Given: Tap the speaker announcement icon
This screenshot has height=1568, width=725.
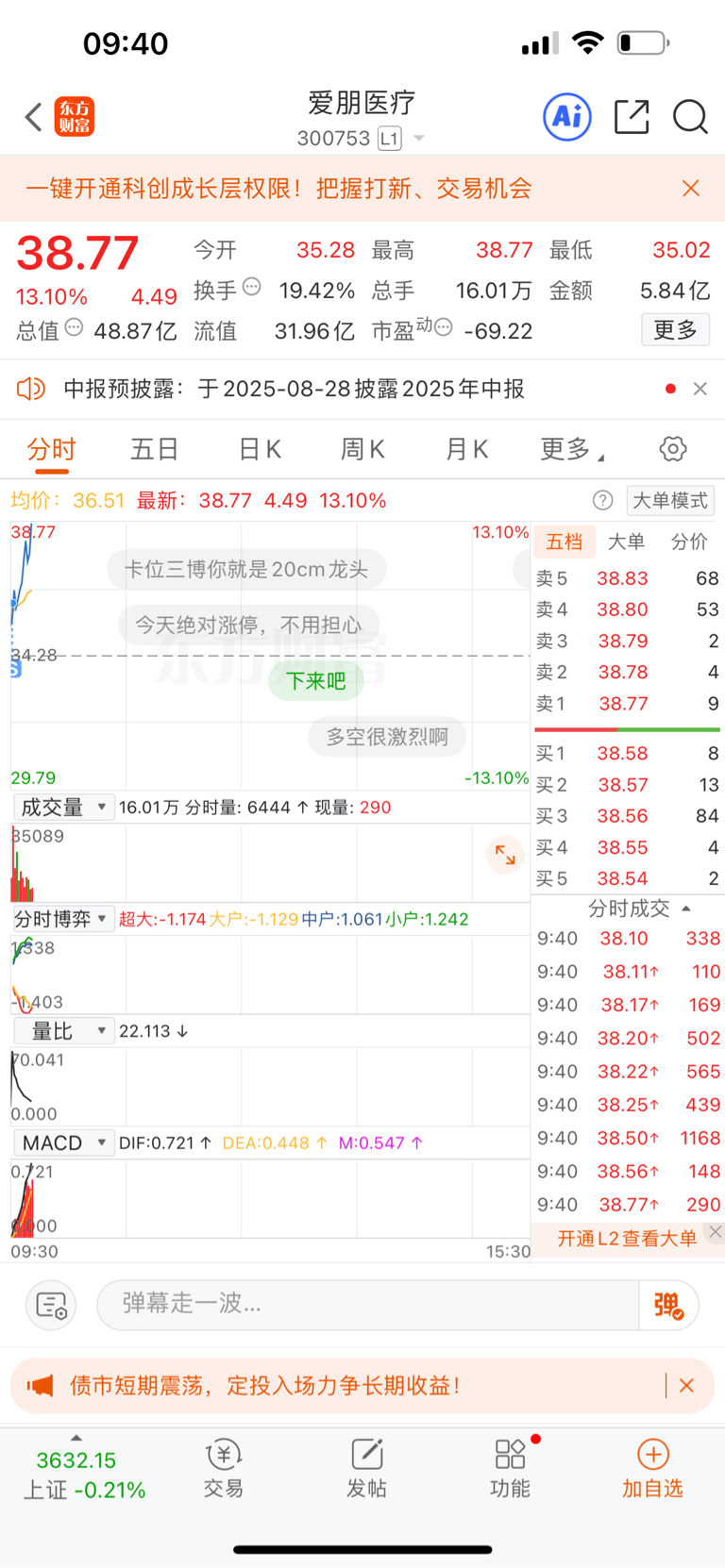Looking at the screenshot, I should pyautogui.click(x=31, y=389).
